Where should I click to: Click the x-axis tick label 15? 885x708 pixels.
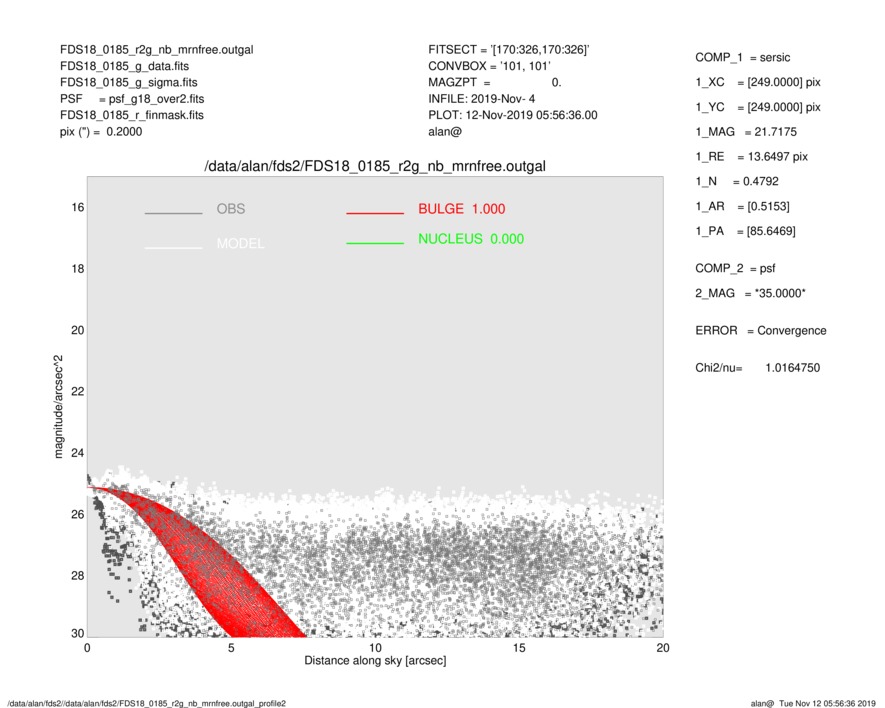519,648
